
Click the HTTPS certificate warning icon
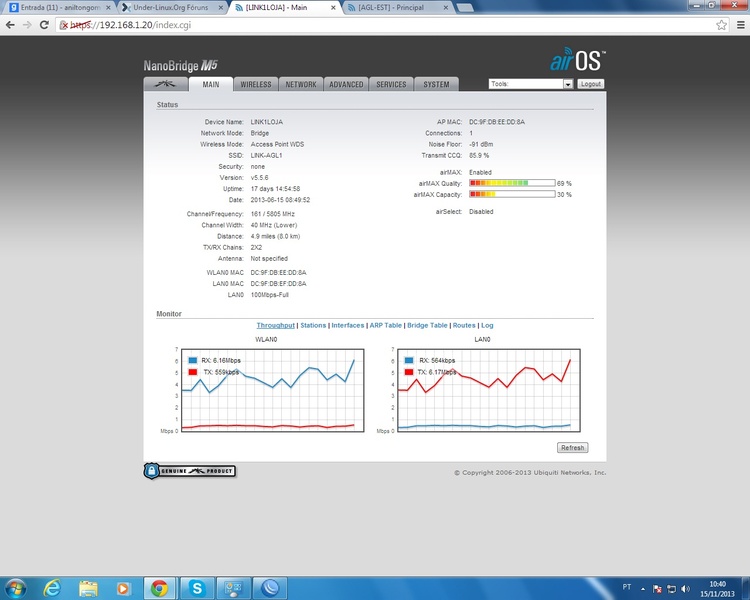coord(64,25)
